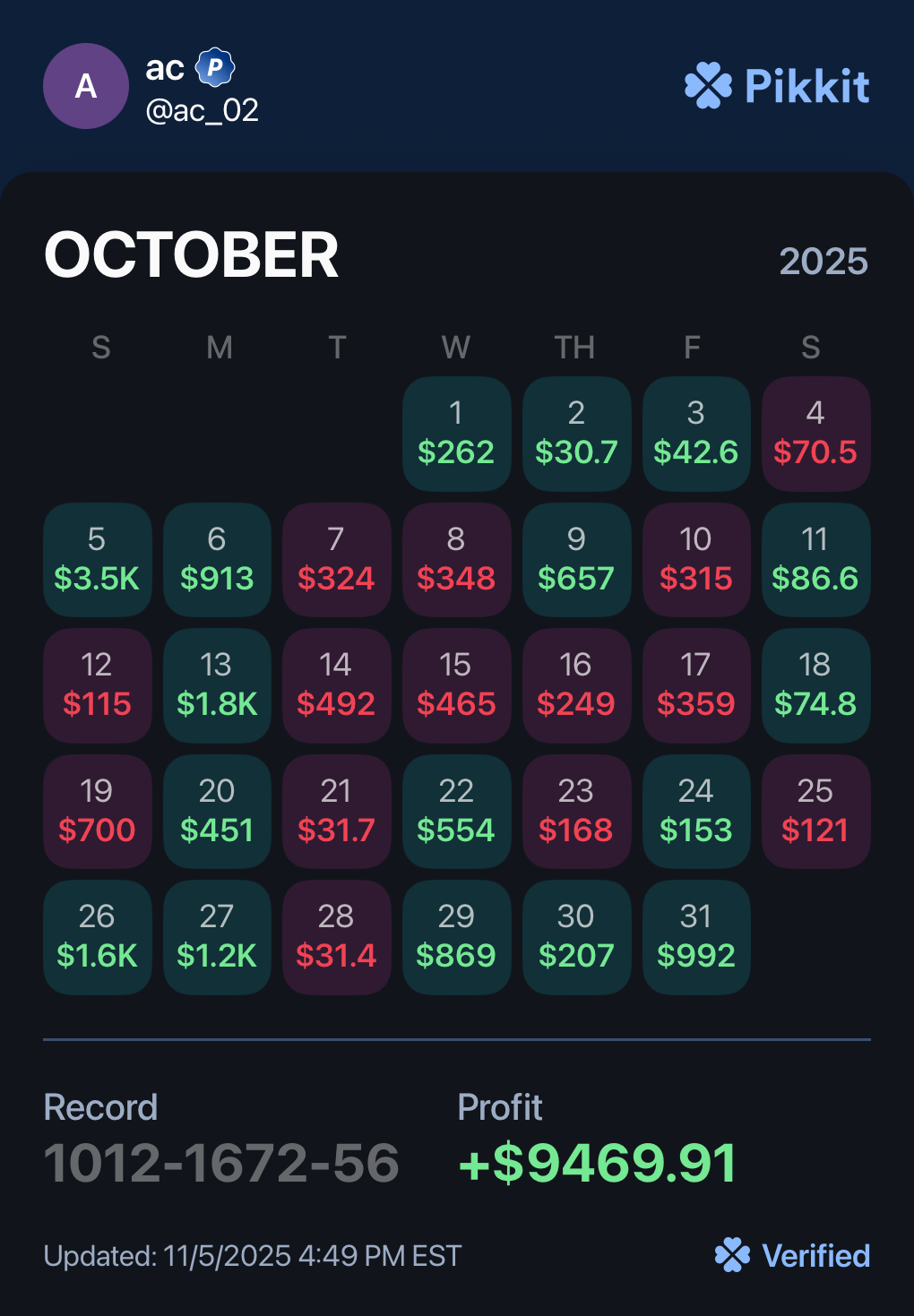Viewport: 914px width, 1316px height.
Task: Click the +$9469.91 profit total
Action: pos(598,1163)
